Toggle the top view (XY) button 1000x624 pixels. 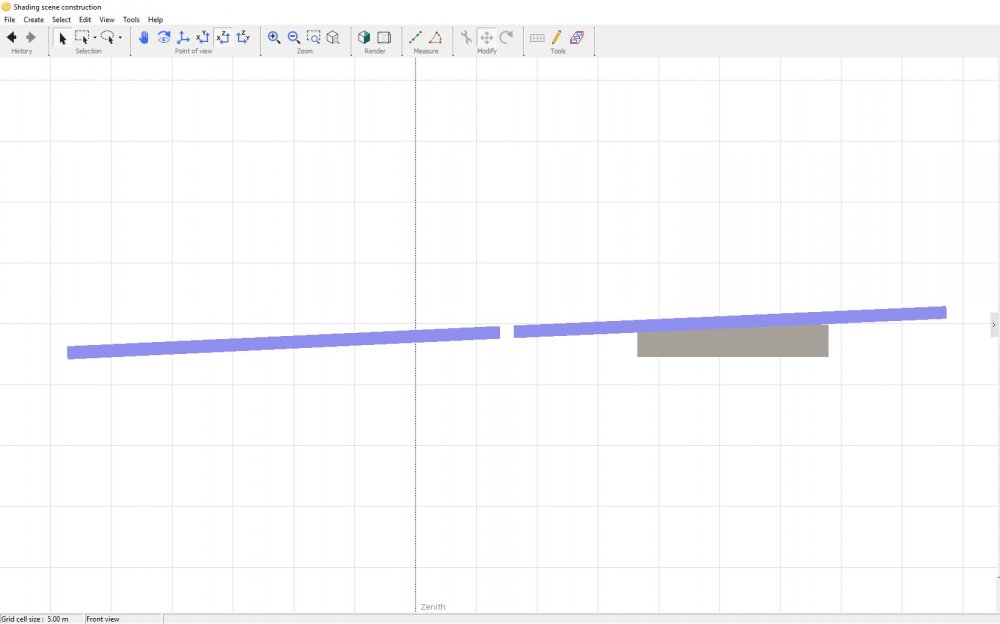click(x=203, y=38)
